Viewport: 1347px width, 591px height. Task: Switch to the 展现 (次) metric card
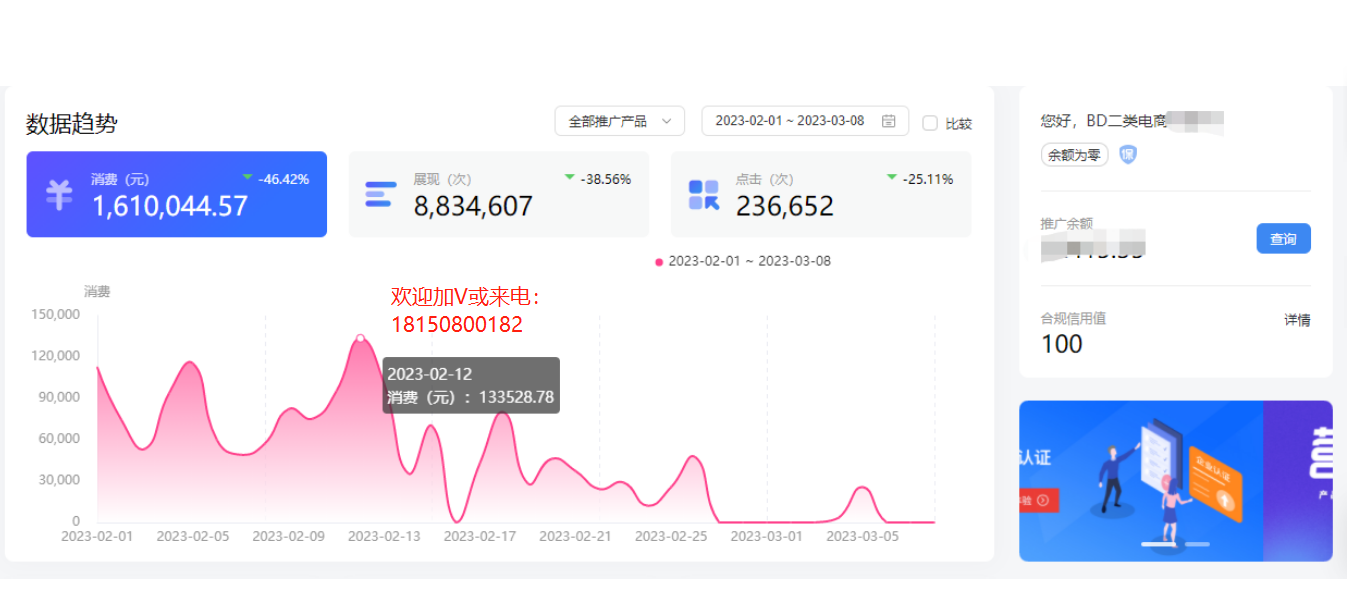pos(498,194)
